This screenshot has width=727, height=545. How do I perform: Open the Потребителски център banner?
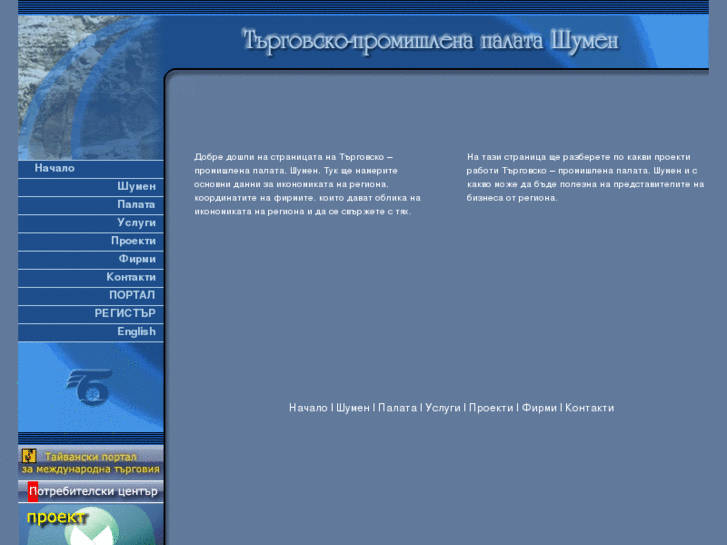[x=91, y=492]
